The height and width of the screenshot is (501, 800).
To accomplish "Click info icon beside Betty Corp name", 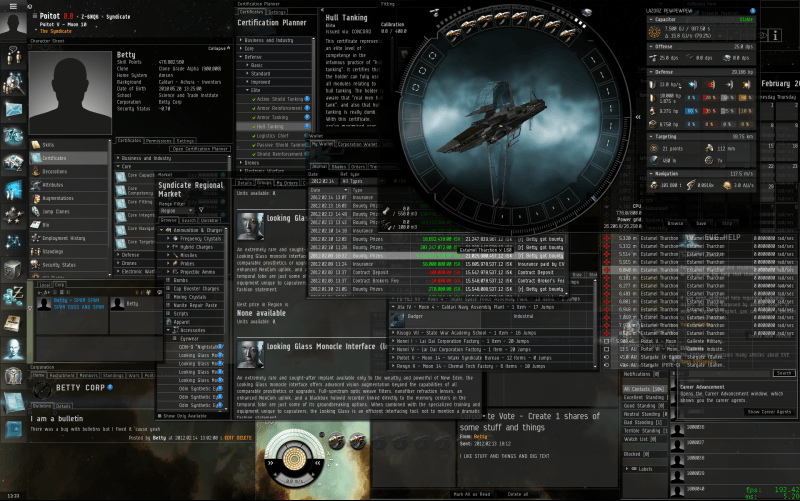I will tap(110, 387).
